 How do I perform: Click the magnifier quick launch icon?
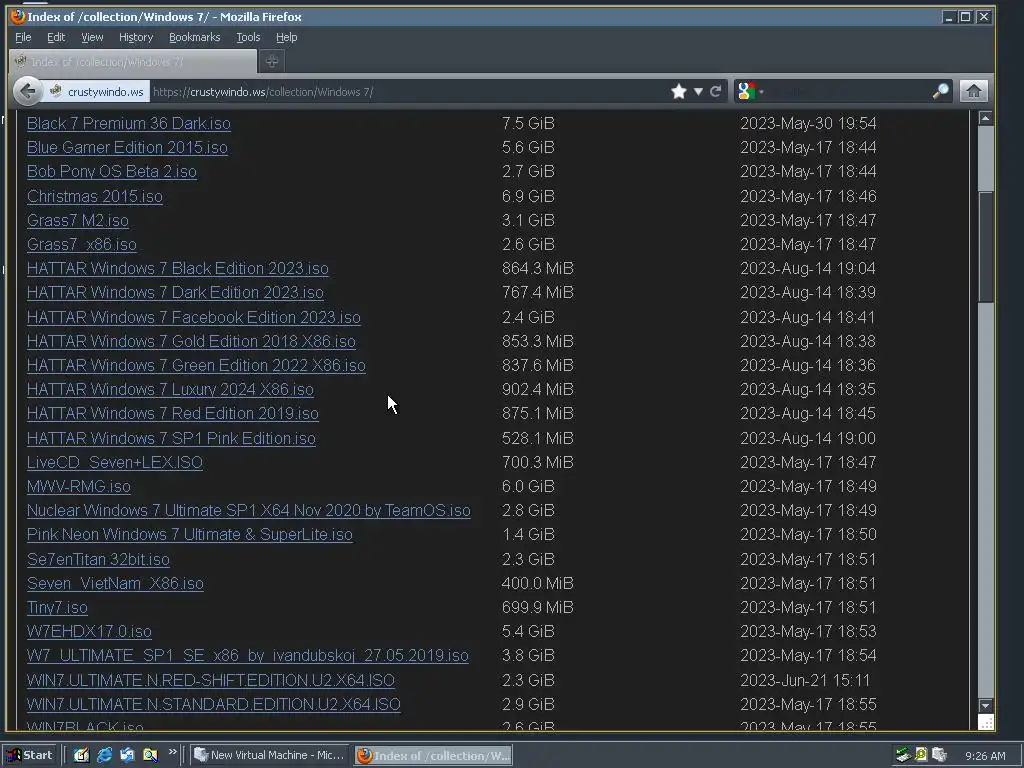150,755
